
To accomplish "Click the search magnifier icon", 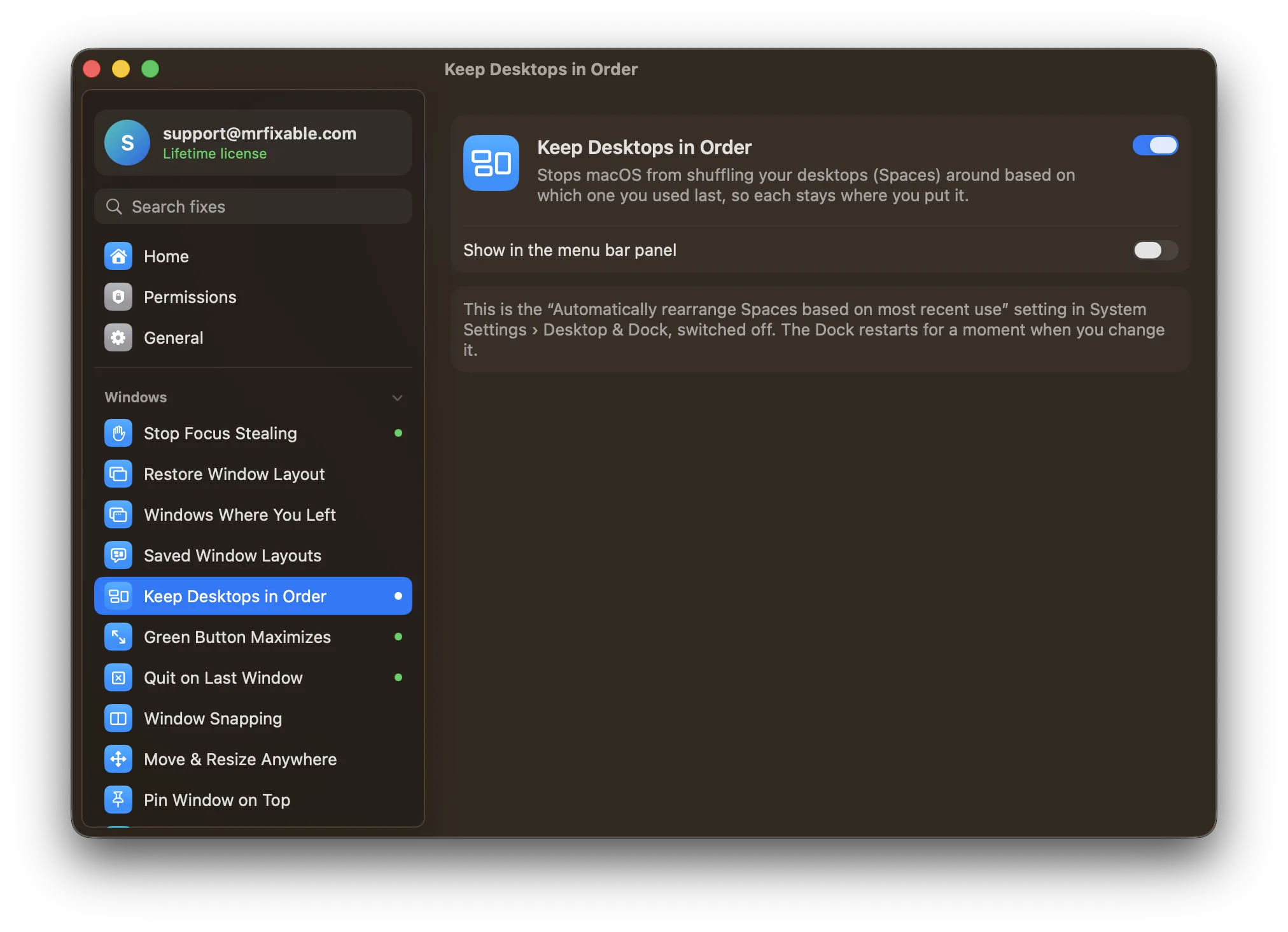I will pyautogui.click(x=114, y=207).
